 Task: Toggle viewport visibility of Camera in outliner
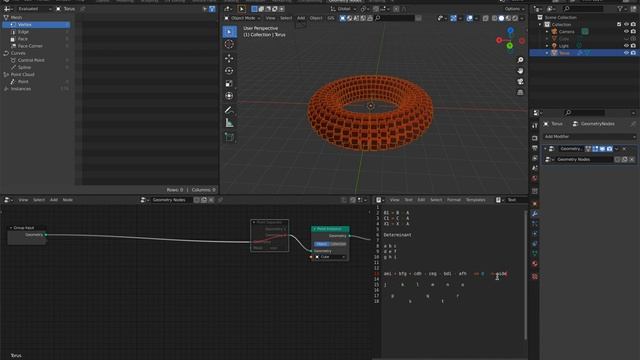click(626, 31)
